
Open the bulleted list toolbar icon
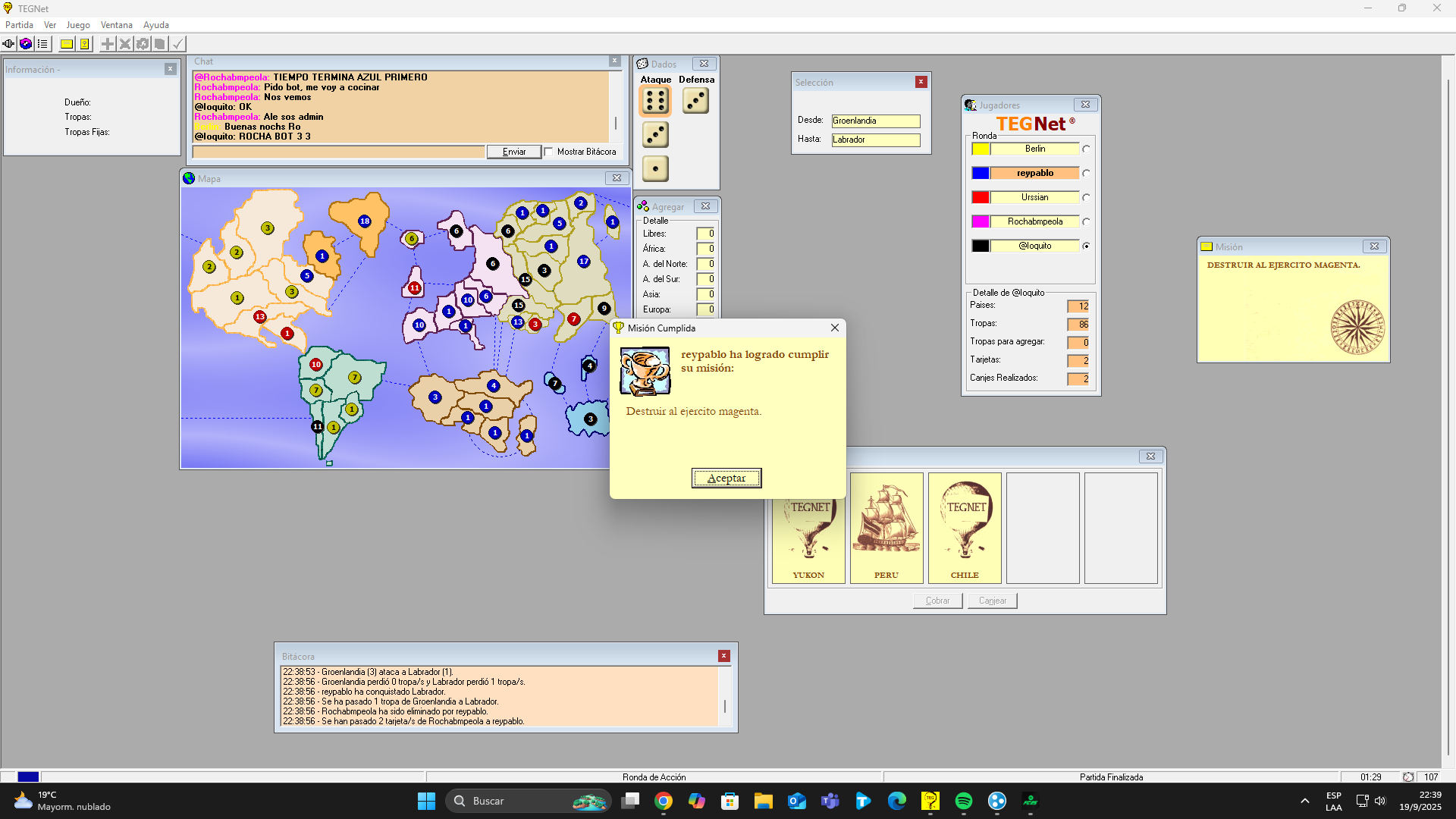[x=43, y=44]
